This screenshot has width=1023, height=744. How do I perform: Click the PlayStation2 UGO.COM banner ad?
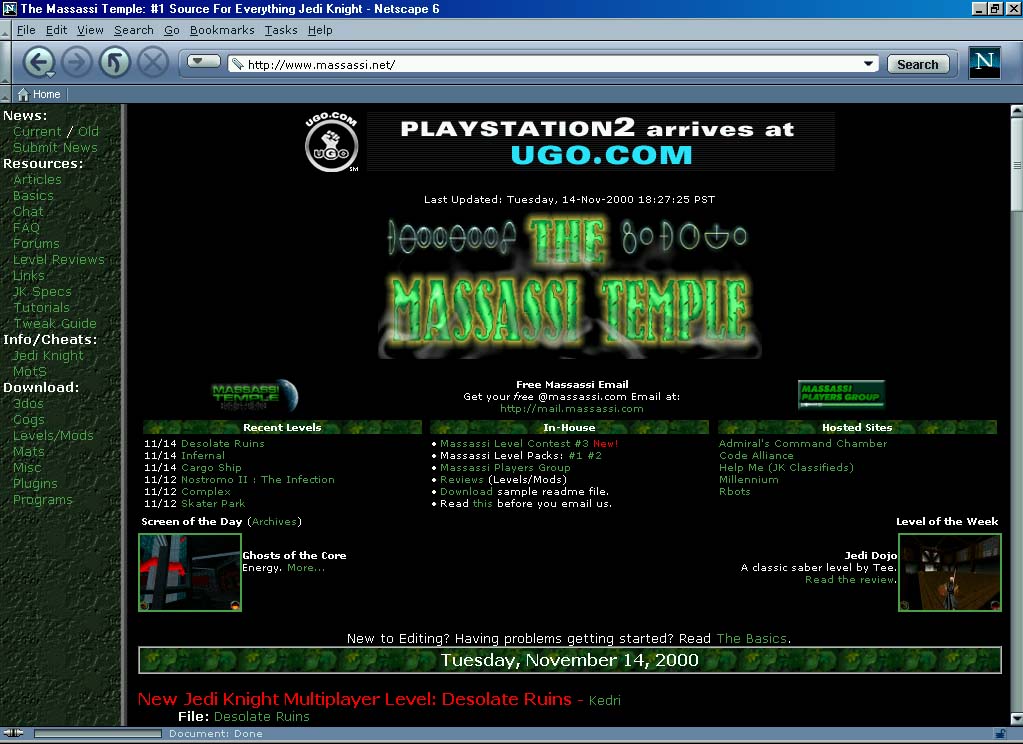point(600,142)
